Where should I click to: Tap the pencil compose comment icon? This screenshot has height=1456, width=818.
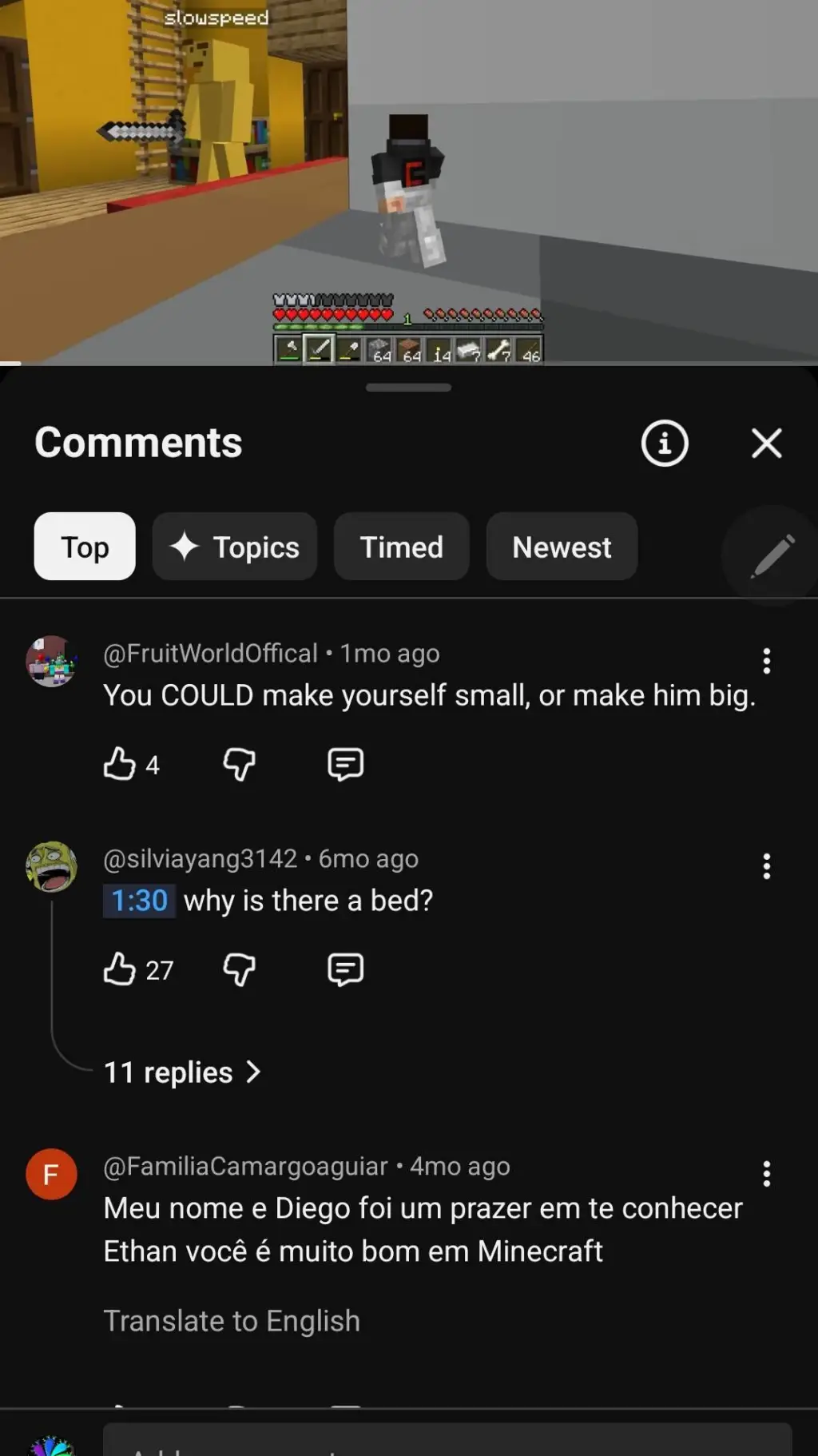pyautogui.click(x=772, y=555)
